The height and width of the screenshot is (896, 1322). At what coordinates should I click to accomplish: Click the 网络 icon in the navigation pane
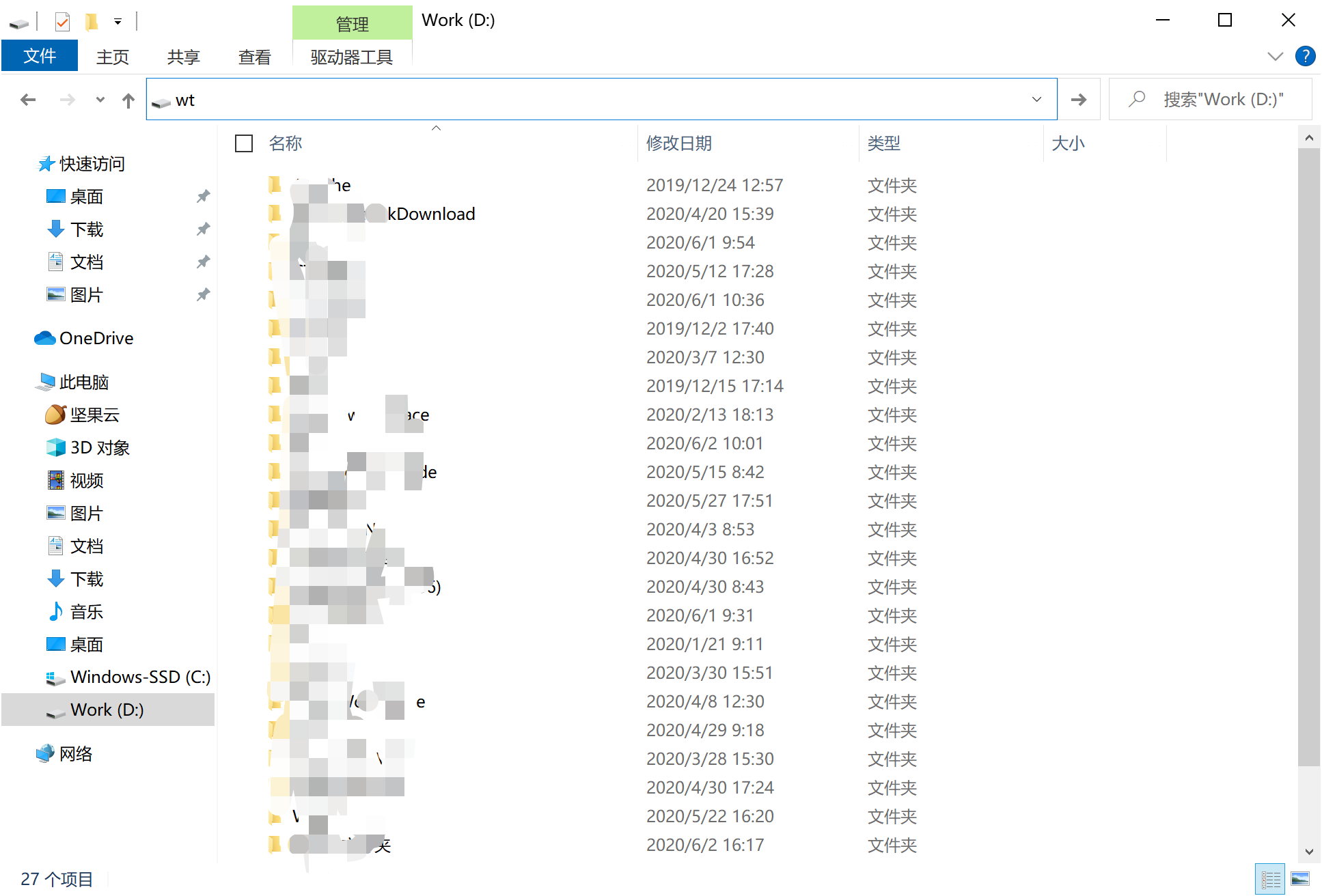click(45, 753)
